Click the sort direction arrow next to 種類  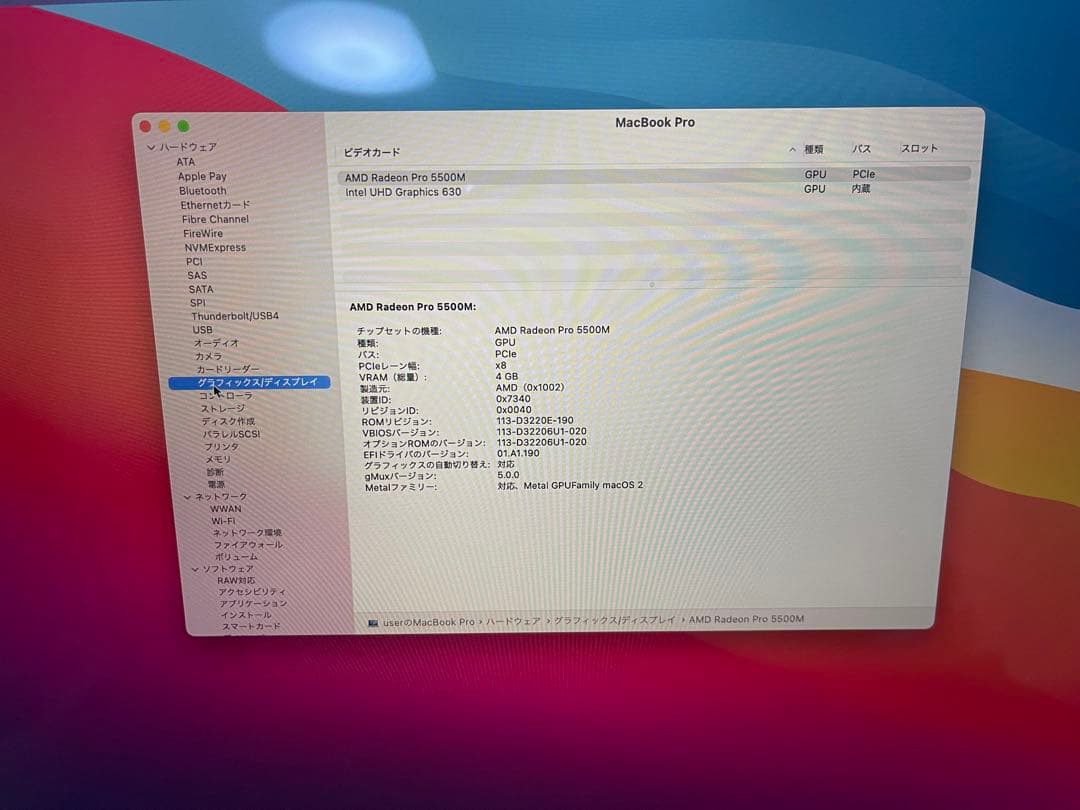pos(793,148)
